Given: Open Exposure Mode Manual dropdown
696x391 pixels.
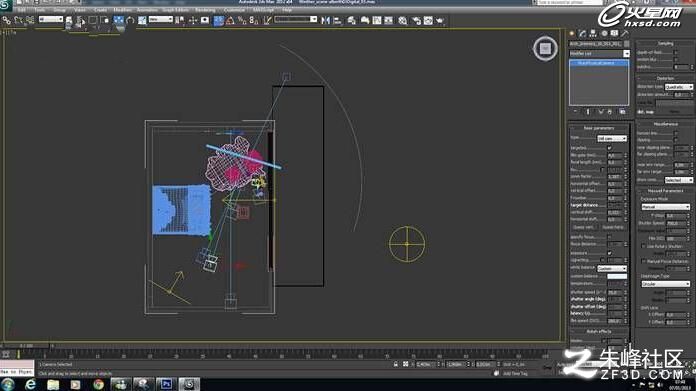Looking at the screenshot, I should pos(665,207).
